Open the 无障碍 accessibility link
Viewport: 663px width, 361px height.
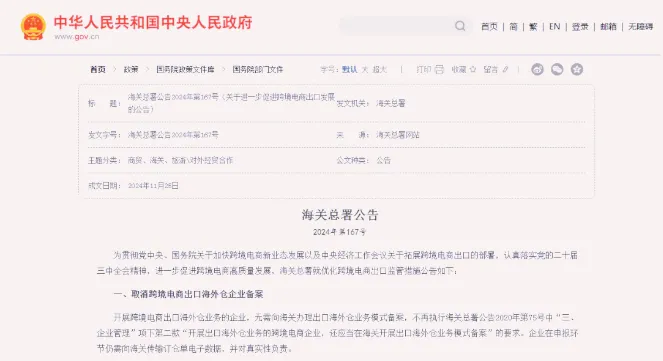point(641,27)
